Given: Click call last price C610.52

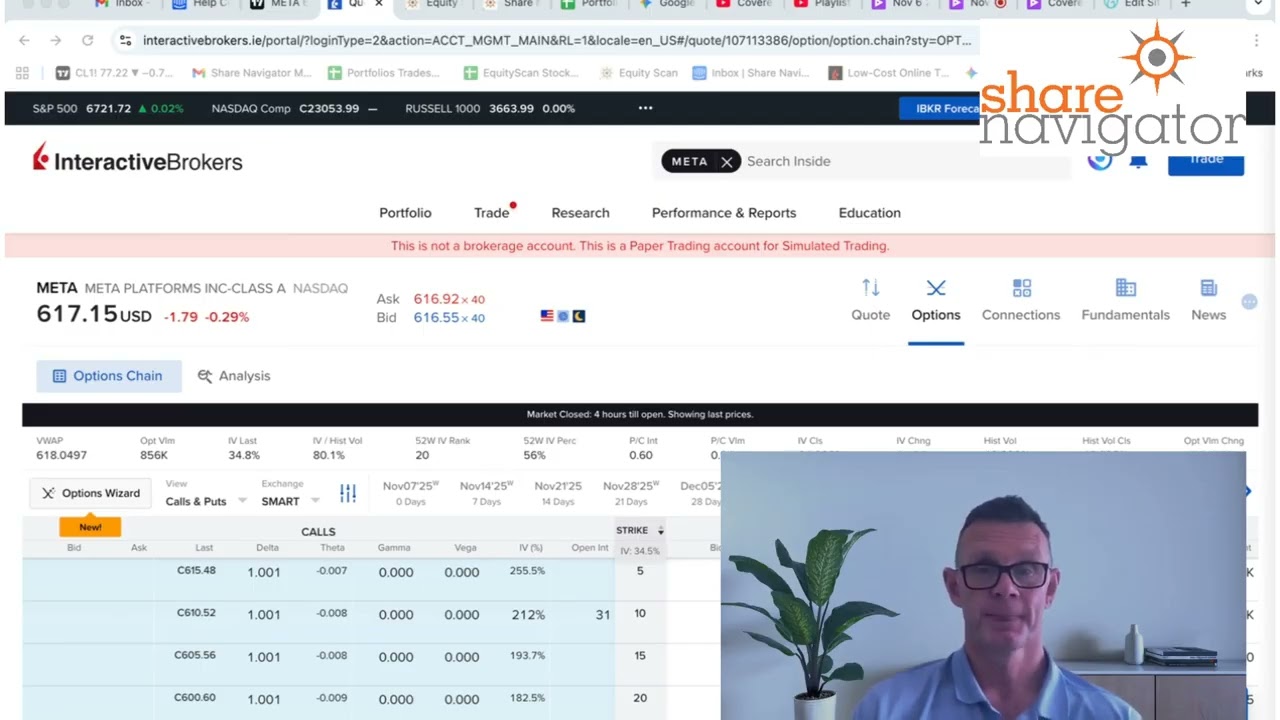Looking at the screenshot, I should [196, 613].
